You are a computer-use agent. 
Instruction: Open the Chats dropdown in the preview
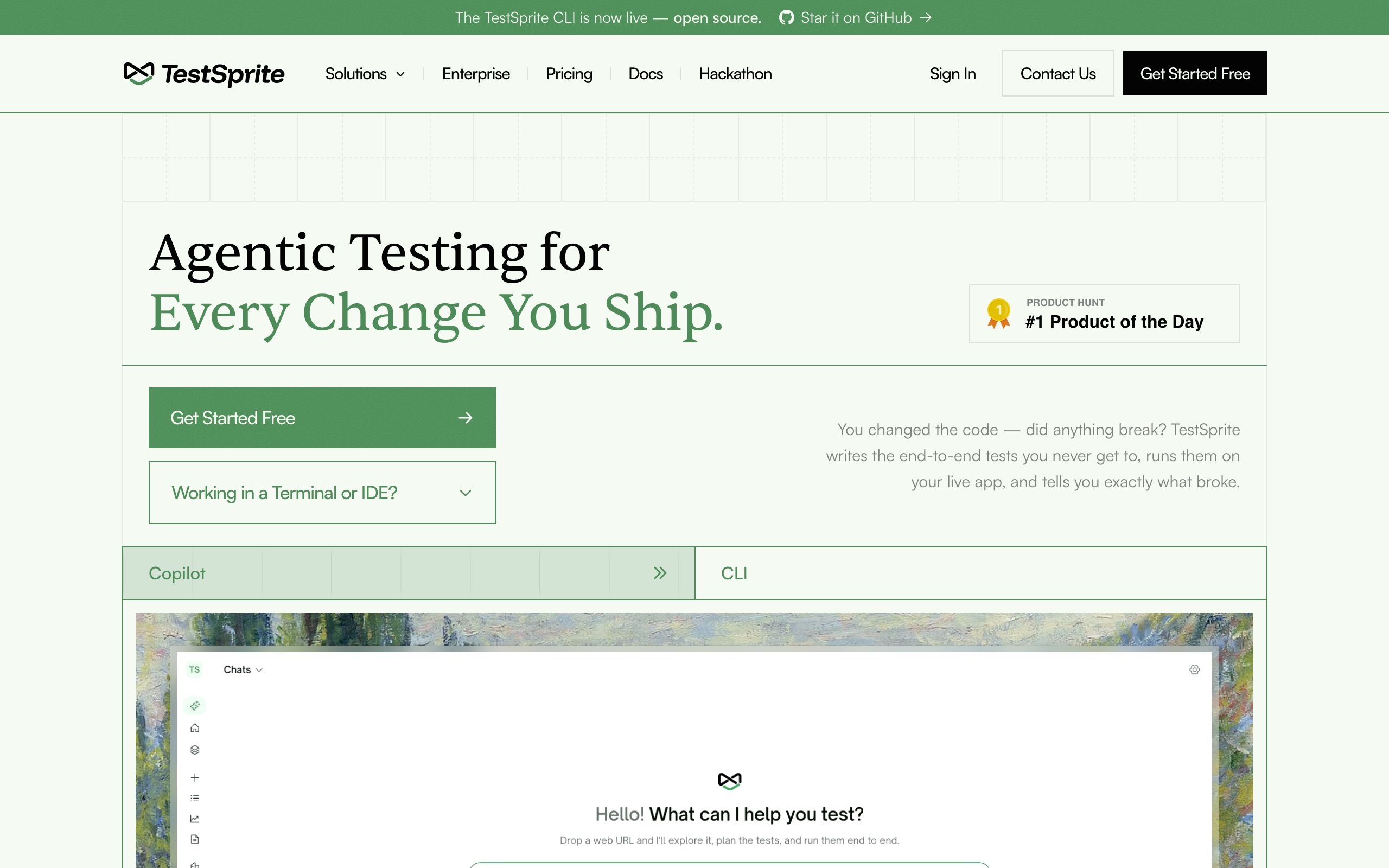coord(243,669)
